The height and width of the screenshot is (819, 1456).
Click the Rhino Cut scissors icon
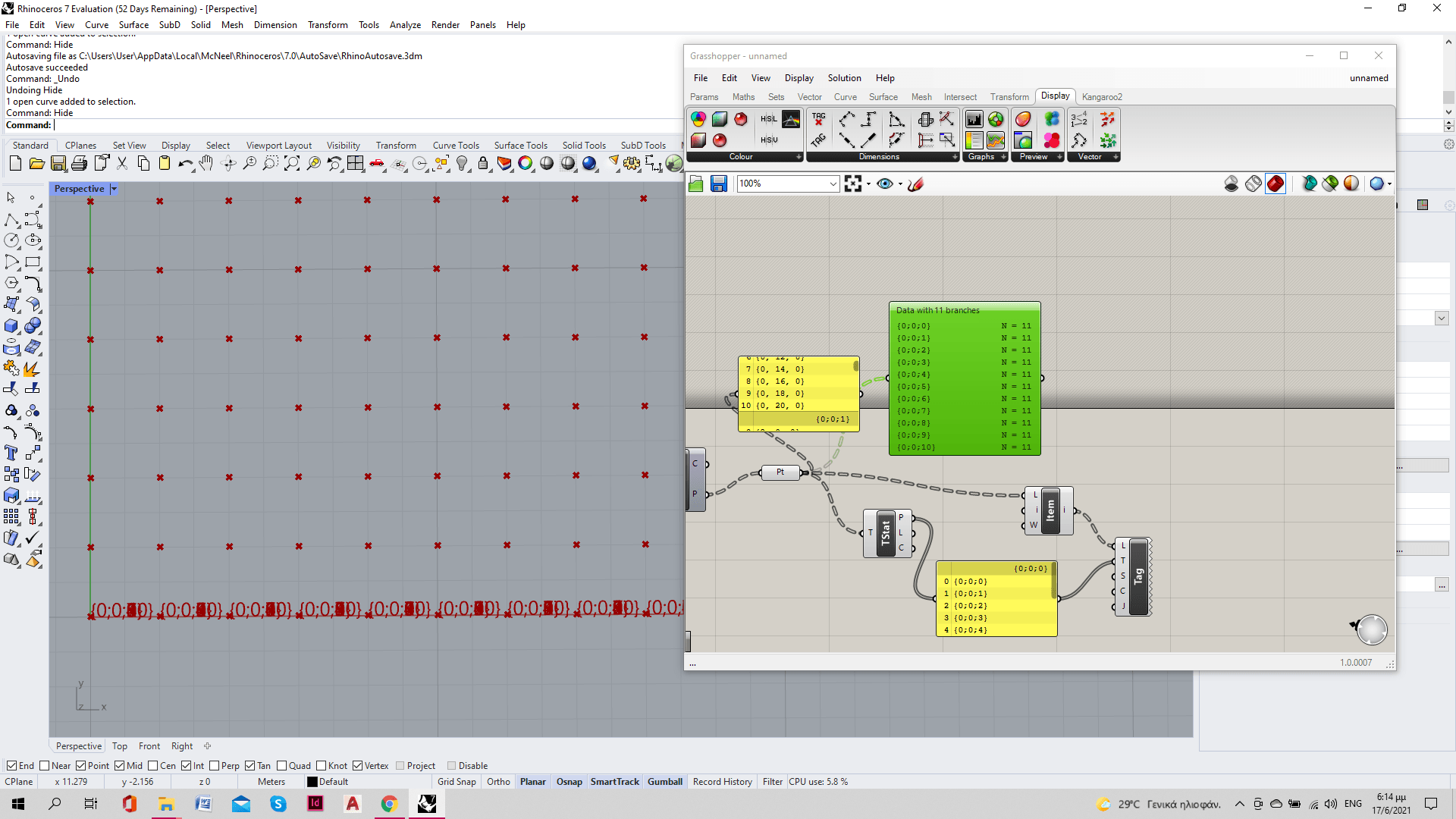coord(122,163)
